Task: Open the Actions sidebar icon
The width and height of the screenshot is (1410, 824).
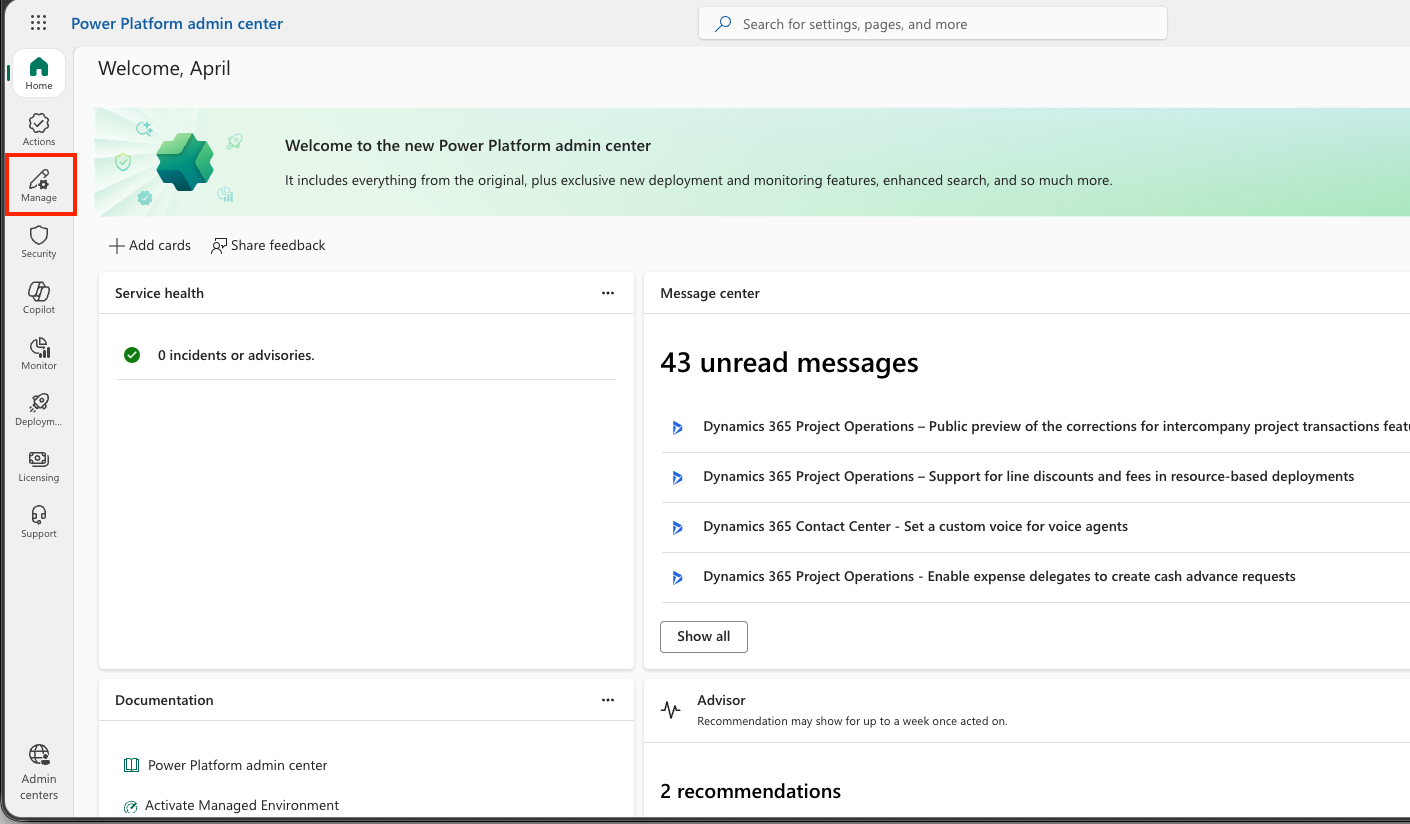Action: click(x=39, y=129)
